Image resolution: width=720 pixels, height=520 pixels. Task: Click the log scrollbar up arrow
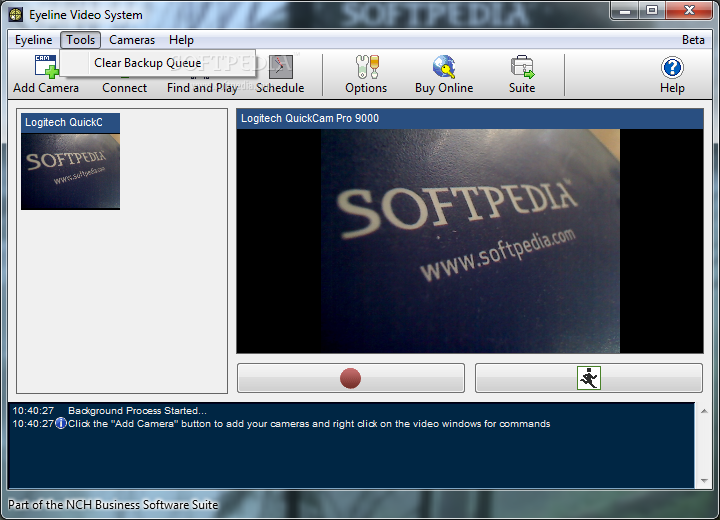704,411
